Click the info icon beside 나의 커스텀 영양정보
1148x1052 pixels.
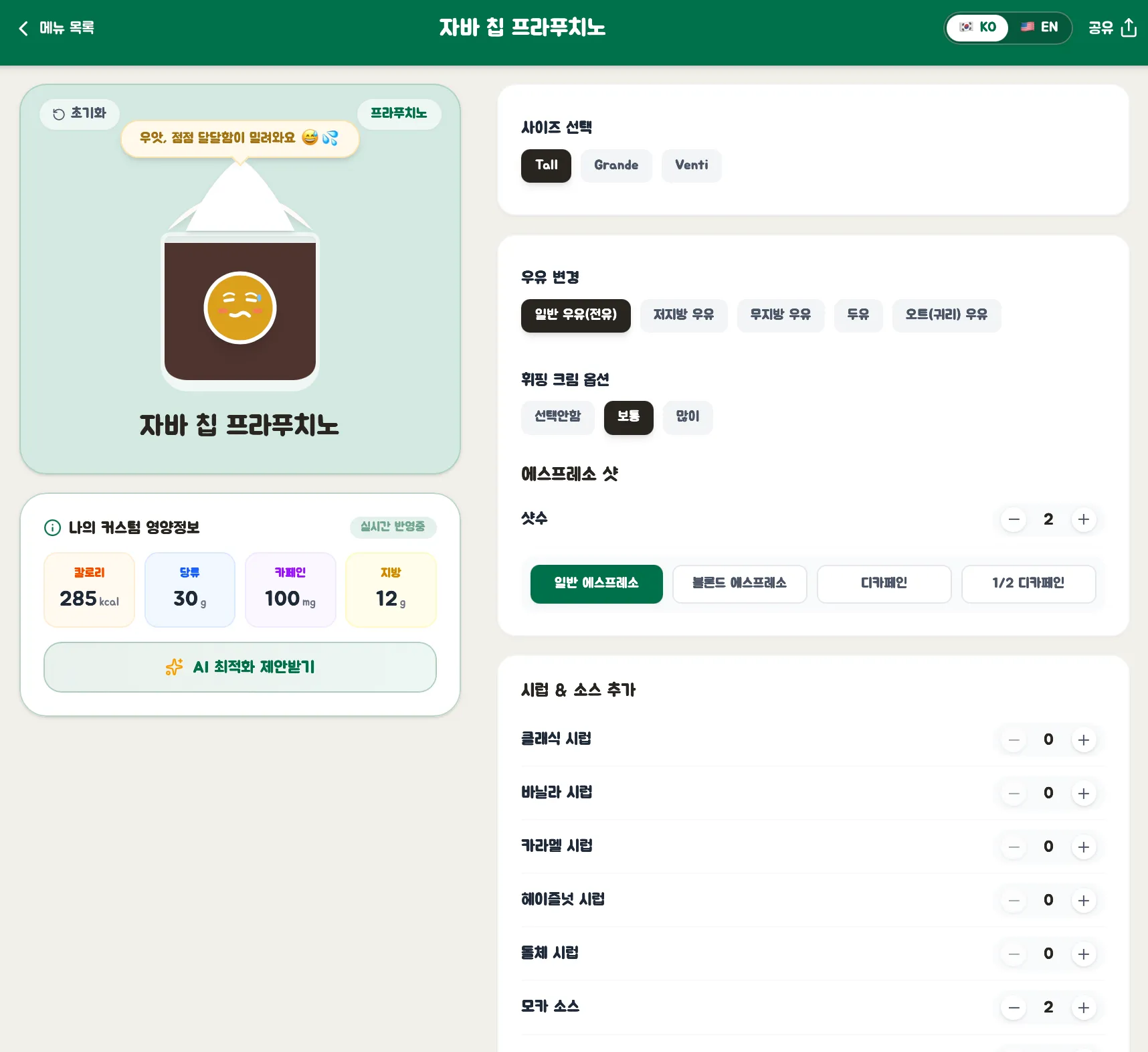click(x=52, y=528)
